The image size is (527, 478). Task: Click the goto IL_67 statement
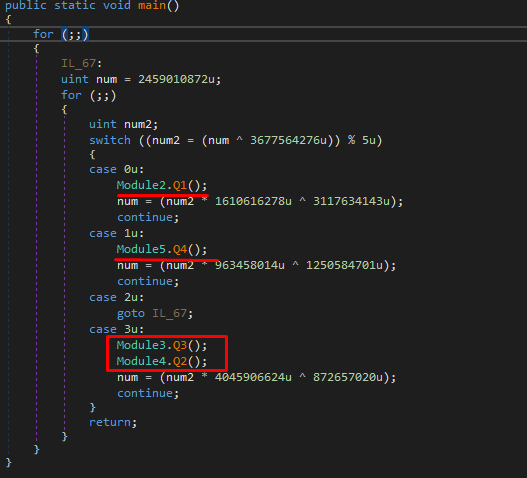click(155, 314)
